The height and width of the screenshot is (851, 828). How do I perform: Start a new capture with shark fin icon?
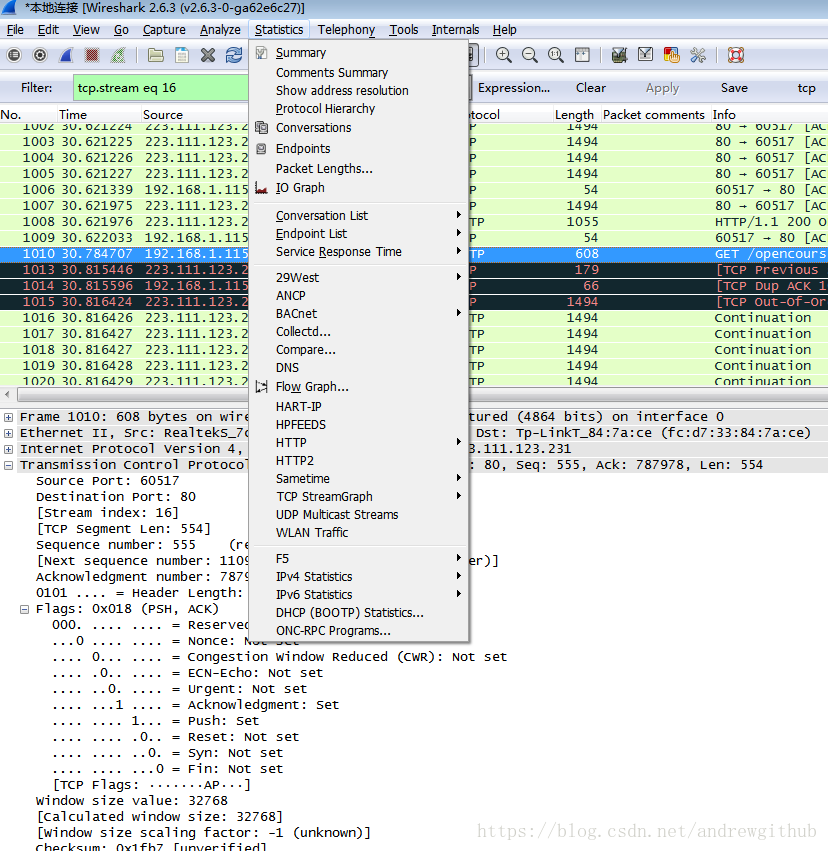66,55
